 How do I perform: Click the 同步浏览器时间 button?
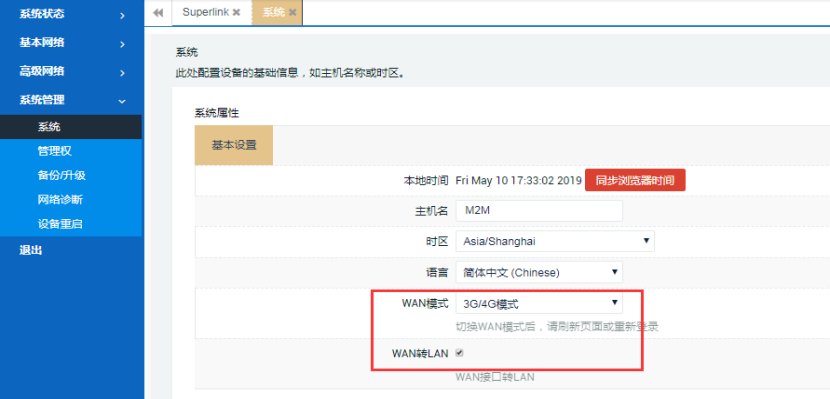coord(635,180)
